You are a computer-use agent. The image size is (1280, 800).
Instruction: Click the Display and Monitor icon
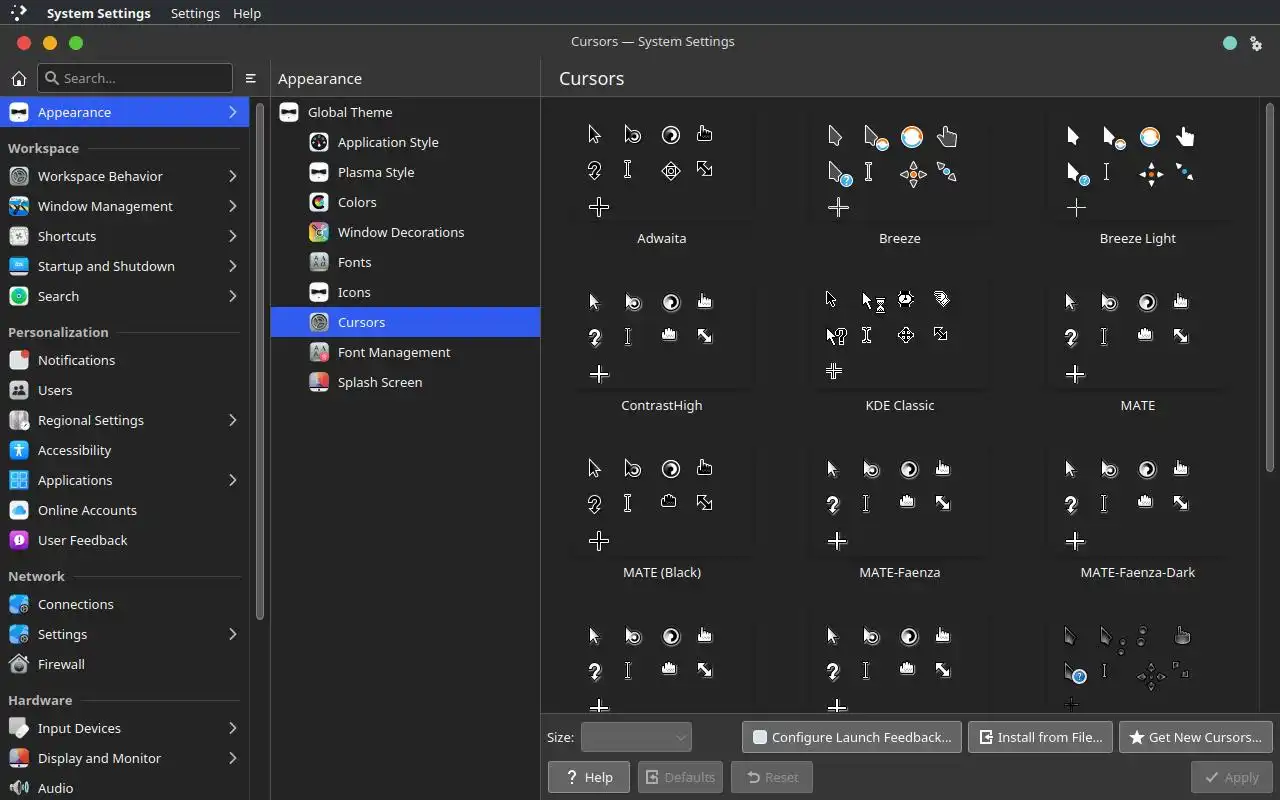[x=18, y=758]
